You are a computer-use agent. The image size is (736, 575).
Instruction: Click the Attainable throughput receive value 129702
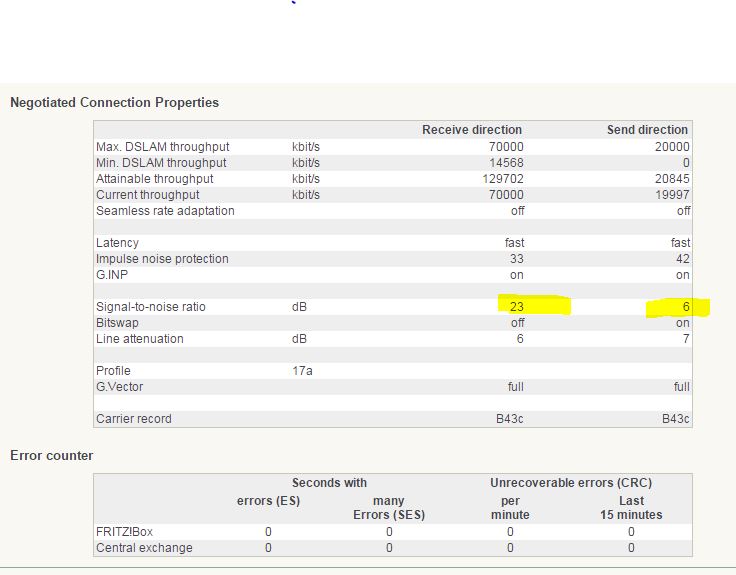pyautogui.click(x=501, y=179)
